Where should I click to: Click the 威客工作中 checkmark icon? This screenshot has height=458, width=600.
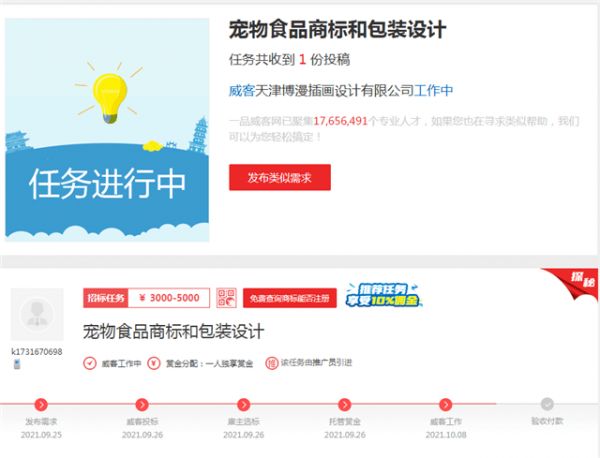coord(90,363)
